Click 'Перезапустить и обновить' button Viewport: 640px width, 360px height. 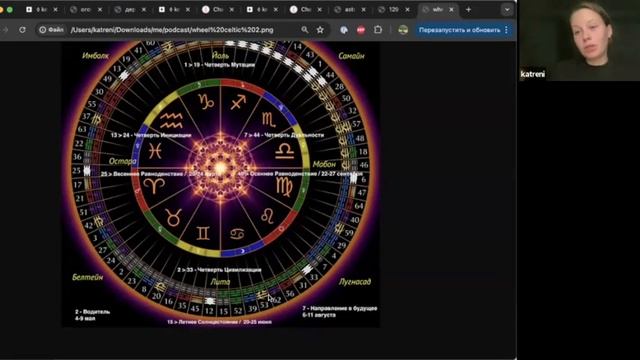coord(460,30)
